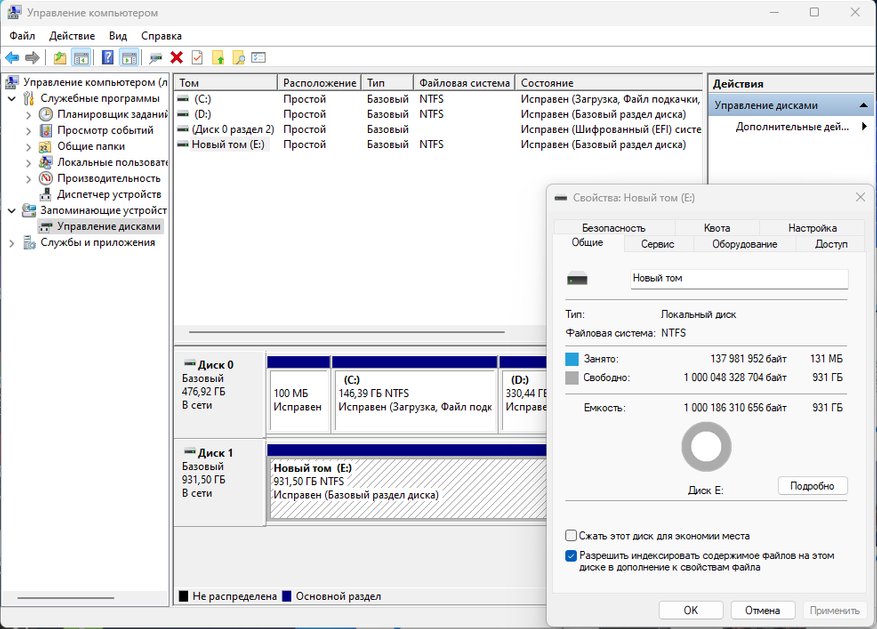This screenshot has height=629, width=877.
Task: Switch to the Оборудование tab
Action: pyautogui.click(x=744, y=244)
